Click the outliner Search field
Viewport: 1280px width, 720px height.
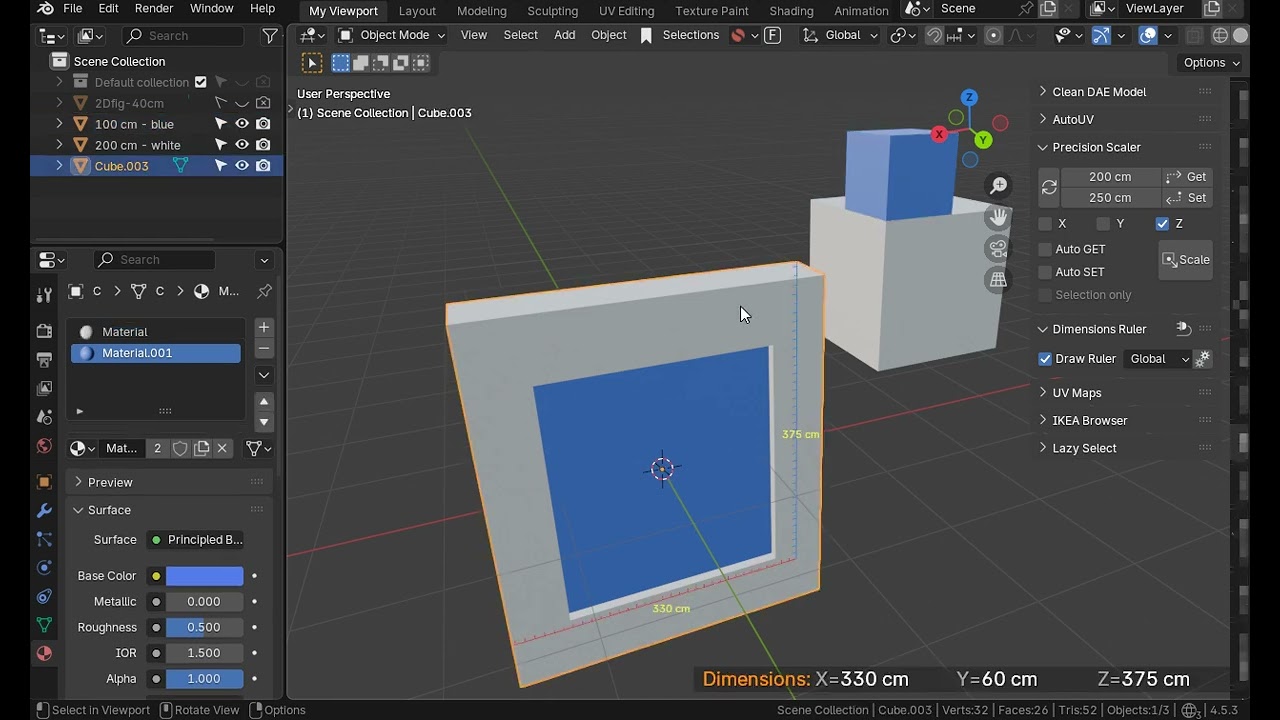click(184, 36)
